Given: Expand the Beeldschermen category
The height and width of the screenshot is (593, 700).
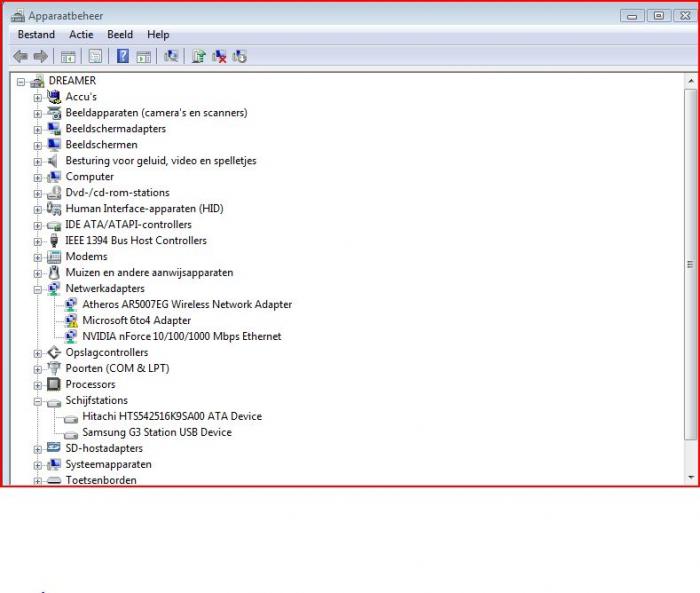Looking at the screenshot, I should (x=38, y=146).
